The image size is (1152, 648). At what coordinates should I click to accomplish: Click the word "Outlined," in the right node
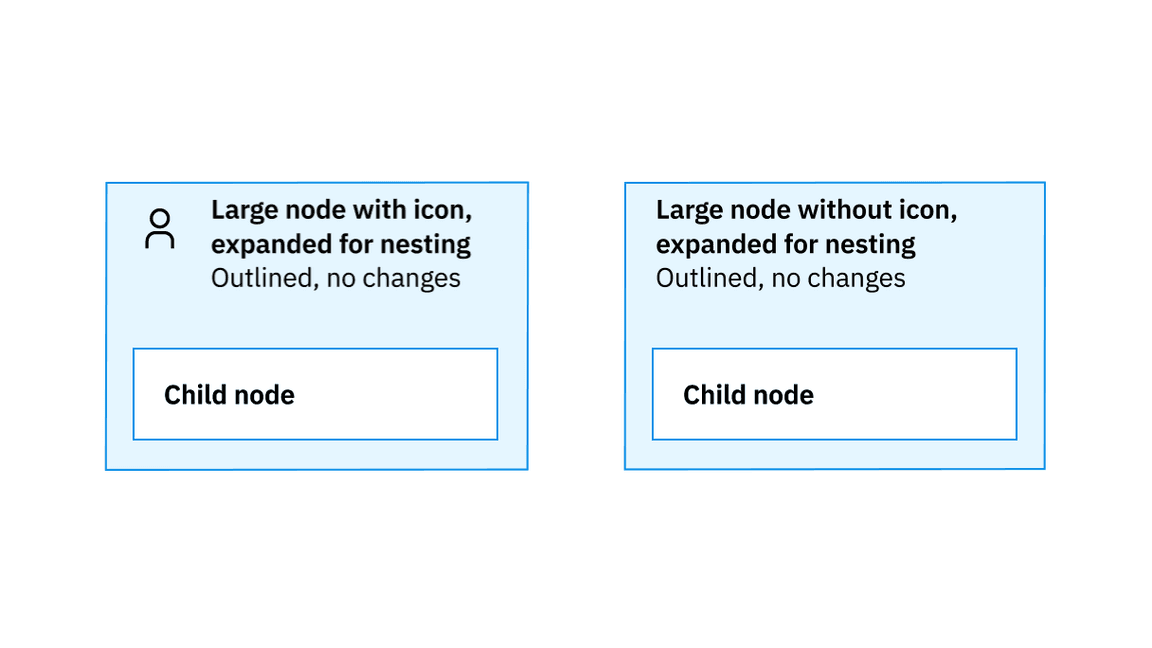coord(709,278)
